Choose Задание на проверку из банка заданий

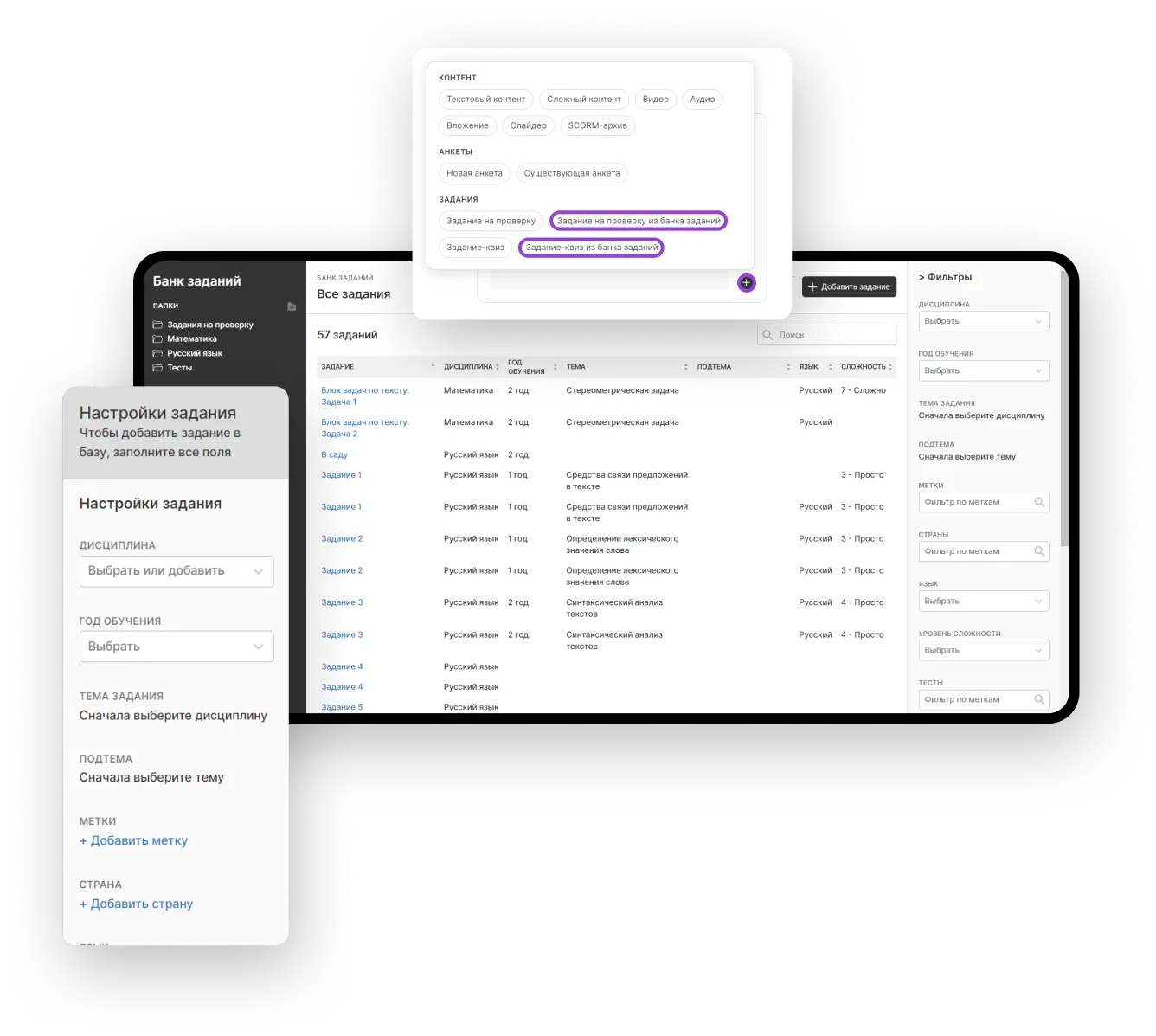(x=639, y=221)
